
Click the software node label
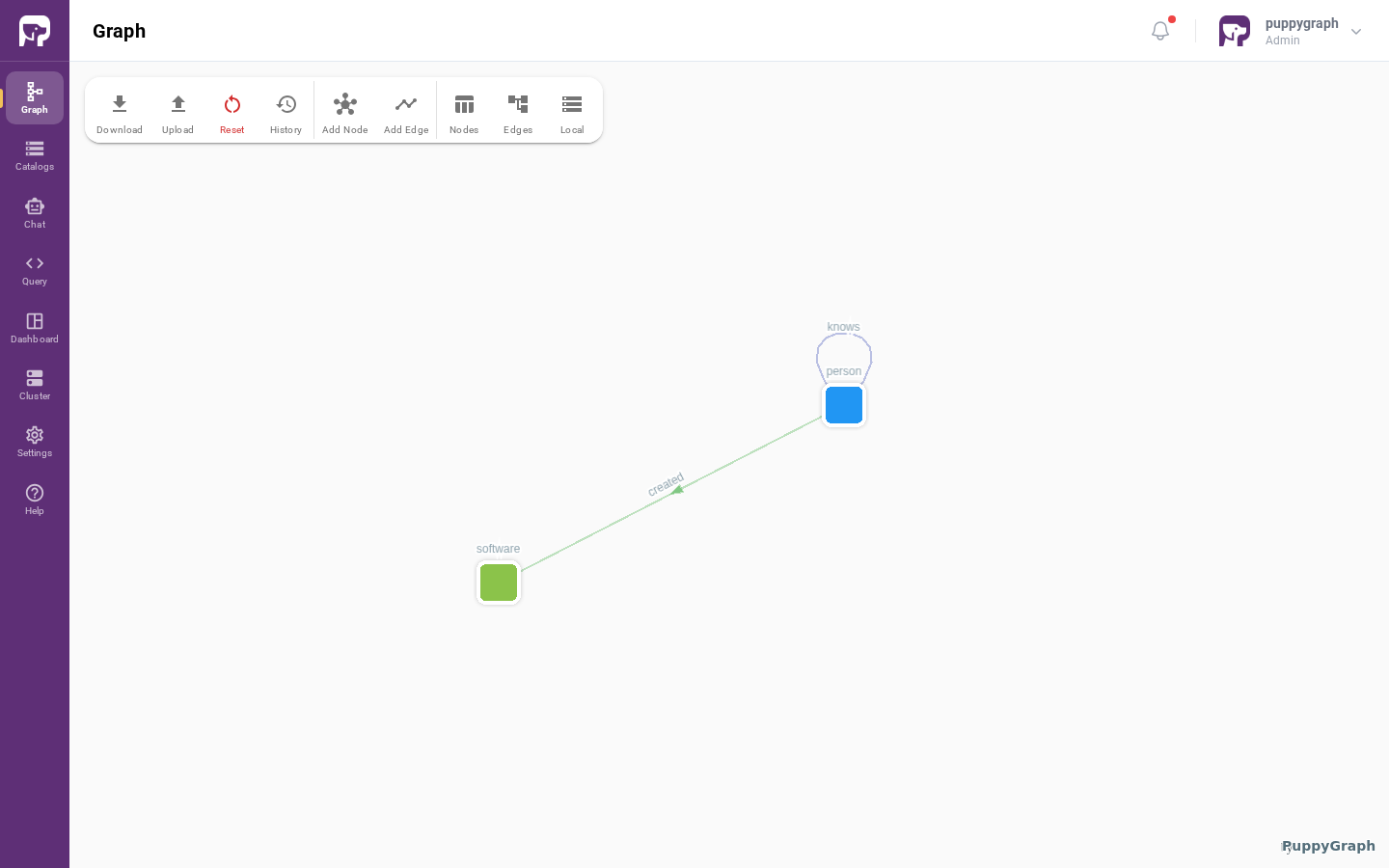[x=498, y=549]
